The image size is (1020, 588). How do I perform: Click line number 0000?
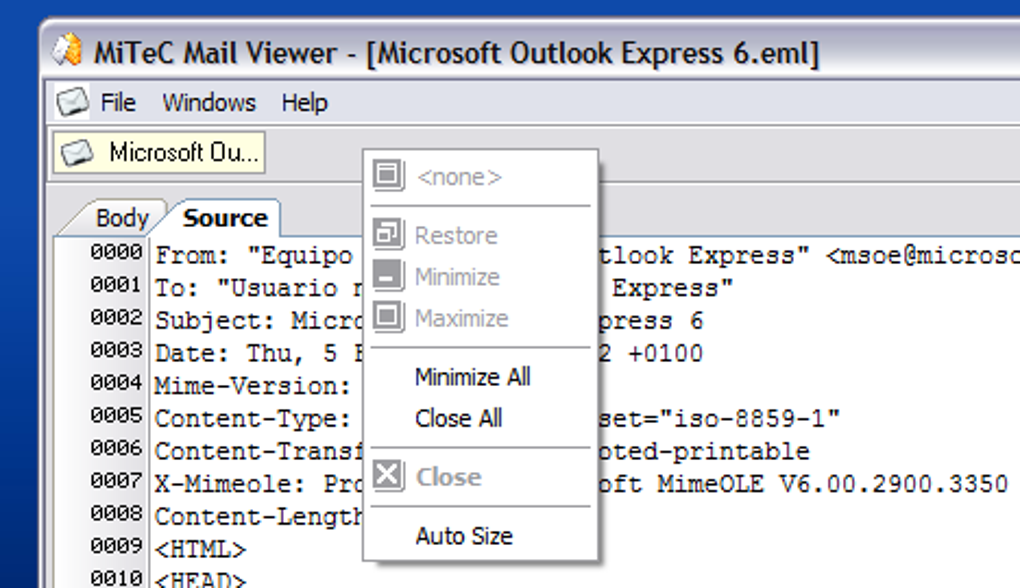pos(116,252)
